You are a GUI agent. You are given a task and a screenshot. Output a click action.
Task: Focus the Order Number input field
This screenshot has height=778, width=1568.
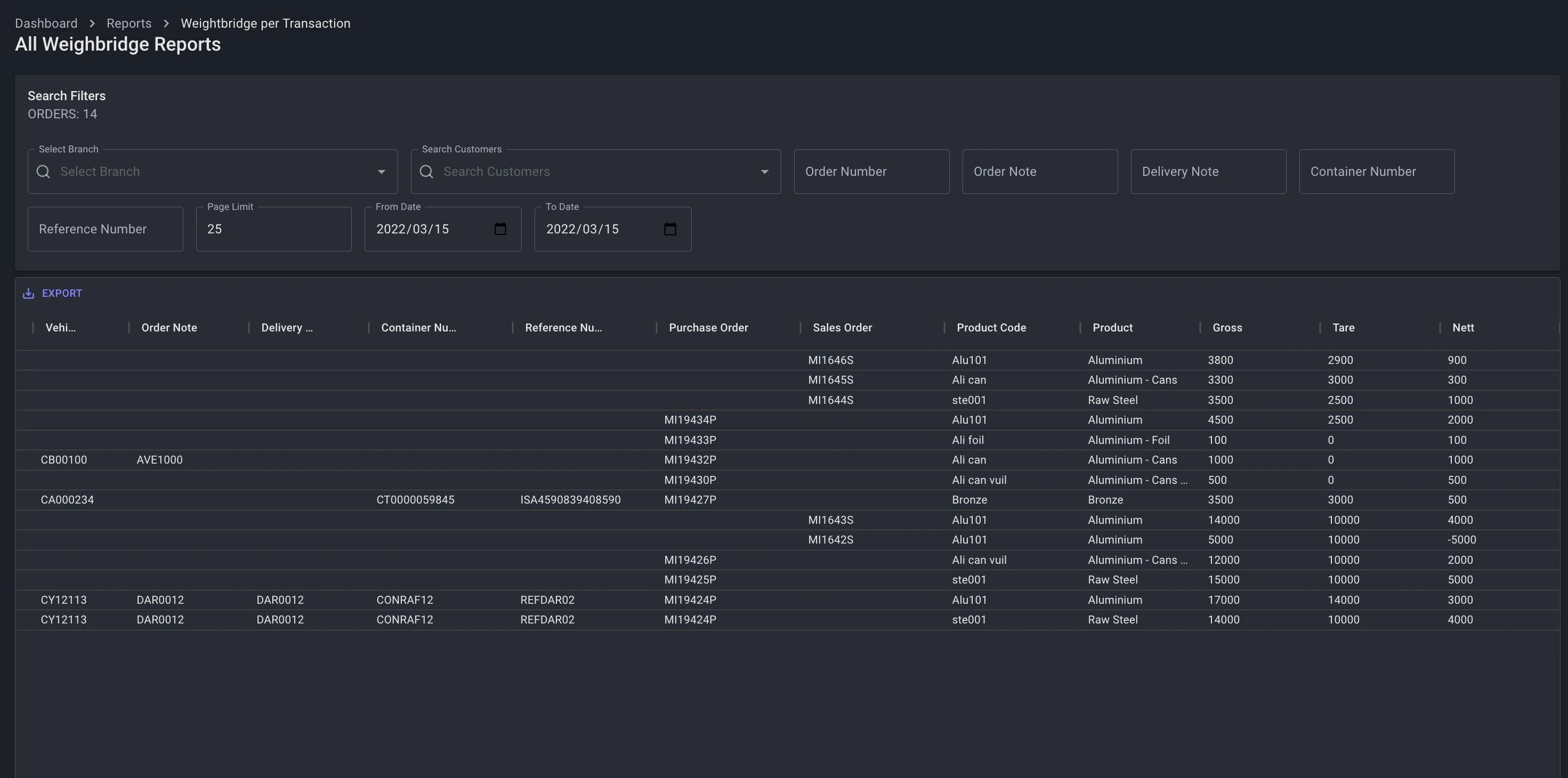pyautogui.click(x=871, y=172)
